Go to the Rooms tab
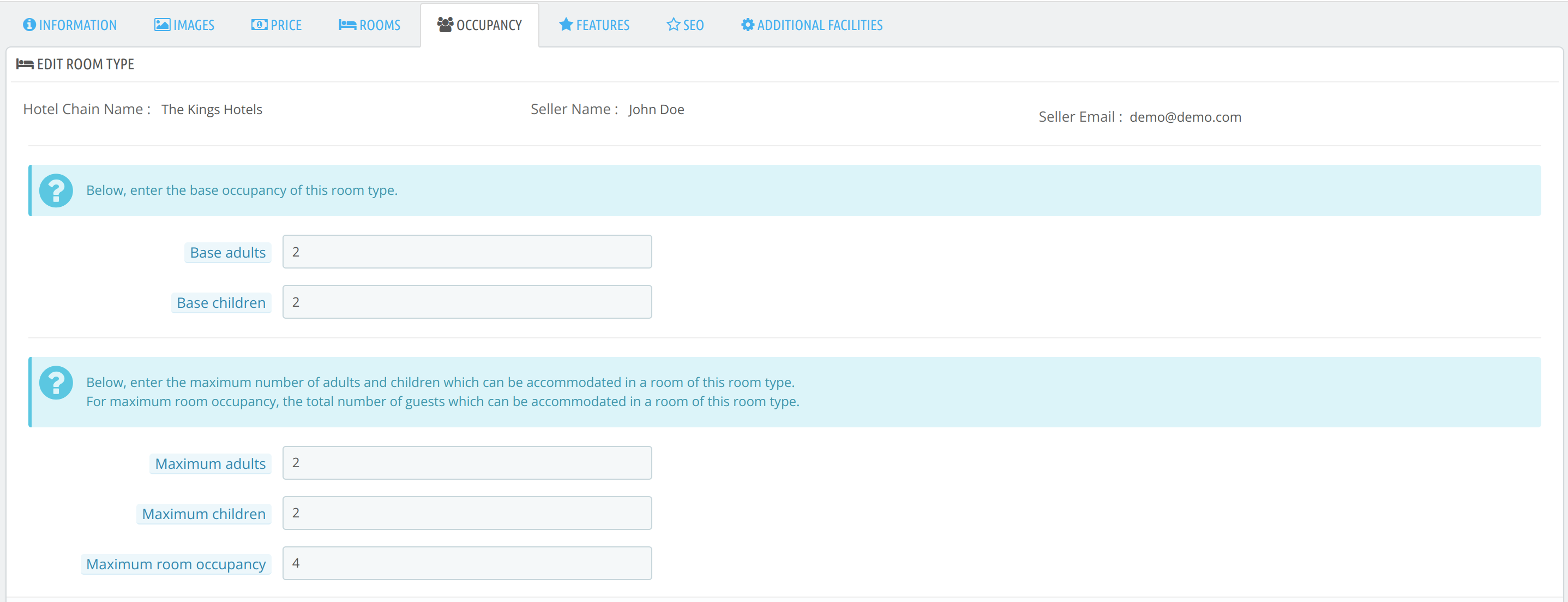 tap(369, 25)
